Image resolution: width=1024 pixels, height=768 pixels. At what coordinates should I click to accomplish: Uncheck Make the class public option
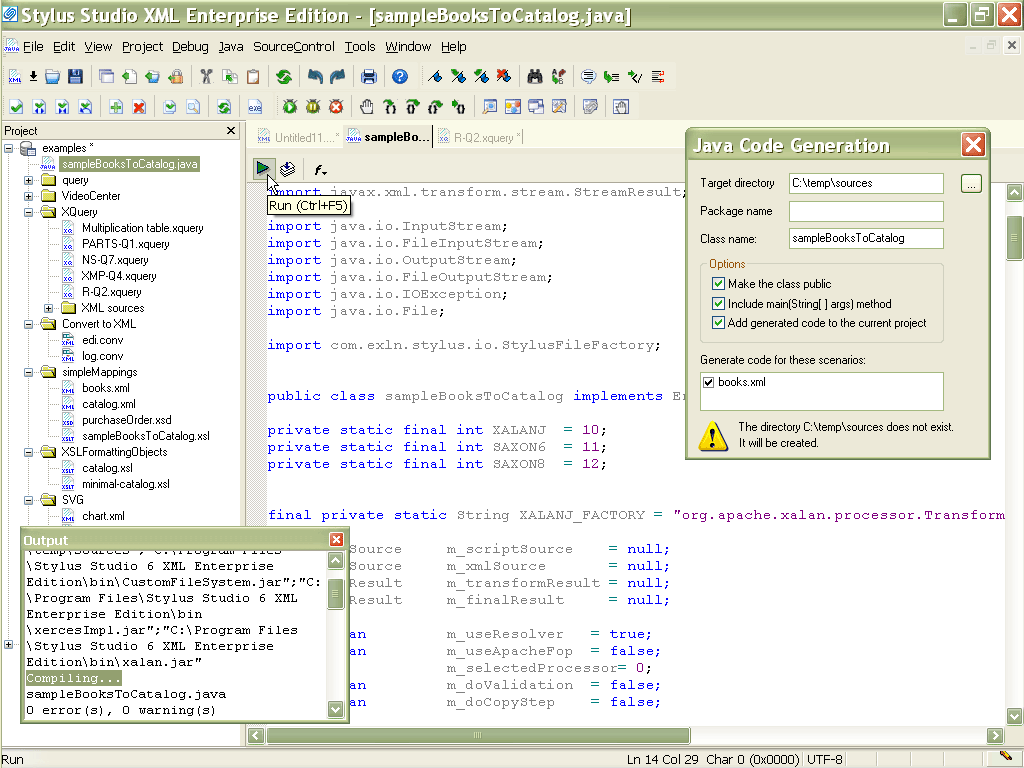click(x=719, y=283)
